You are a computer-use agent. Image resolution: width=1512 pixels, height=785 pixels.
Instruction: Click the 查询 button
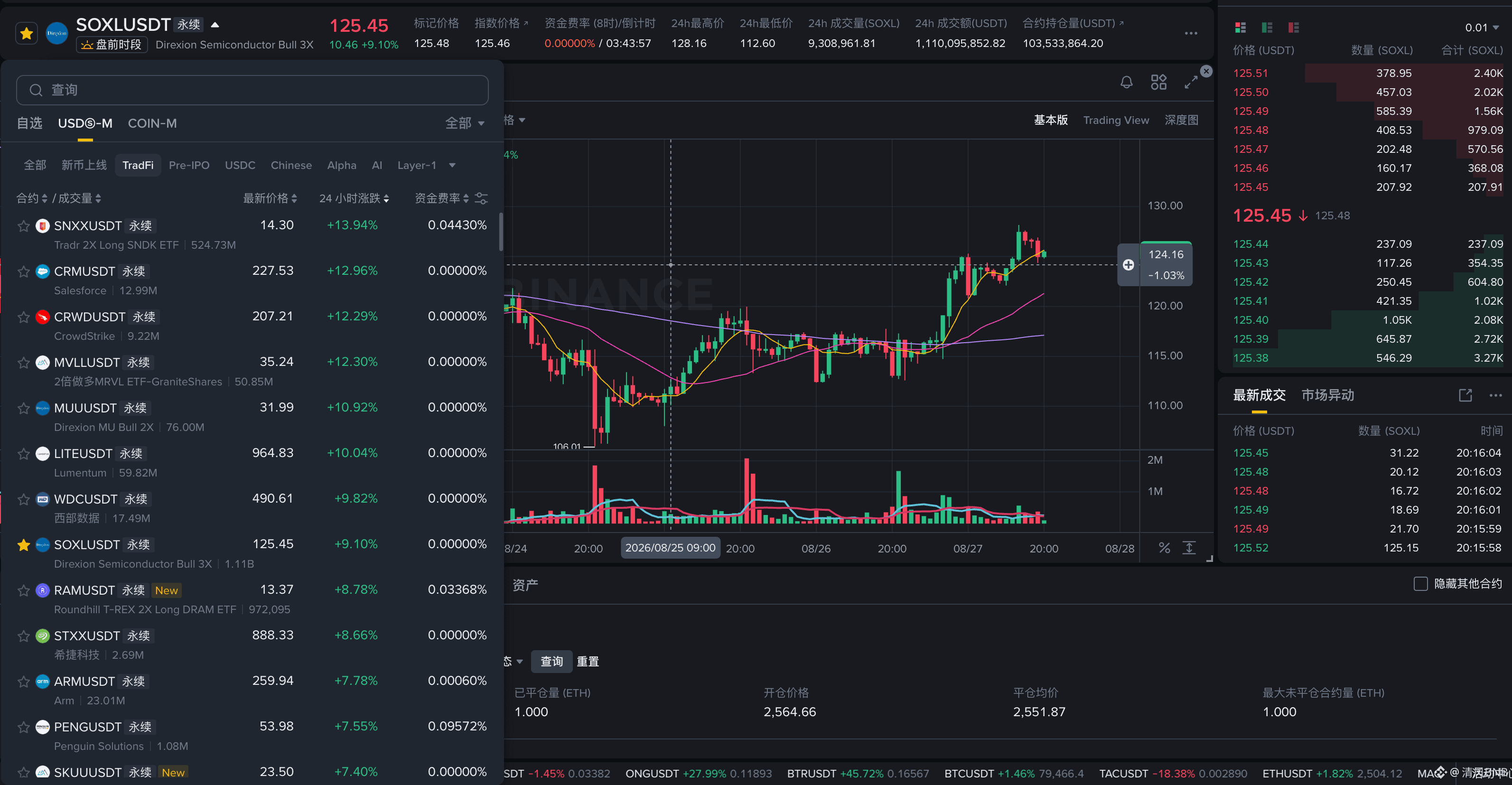coord(552,662)
